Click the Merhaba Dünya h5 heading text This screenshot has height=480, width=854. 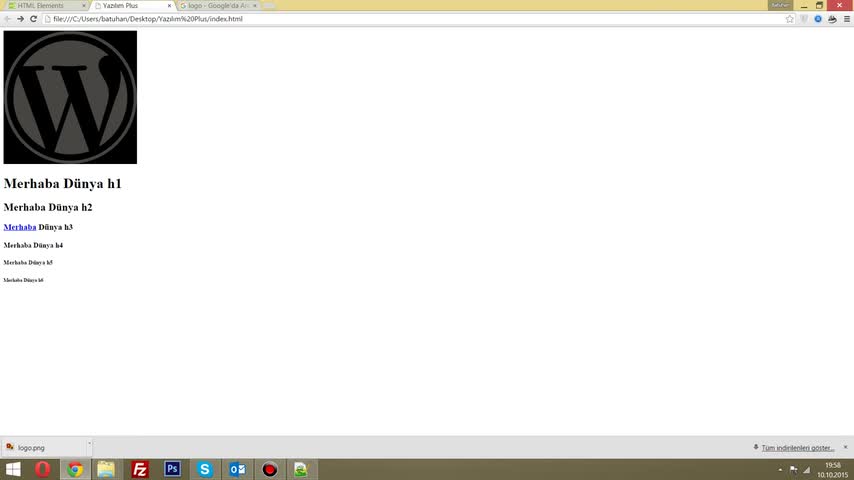pyautogui.click(x=28, y=263)
